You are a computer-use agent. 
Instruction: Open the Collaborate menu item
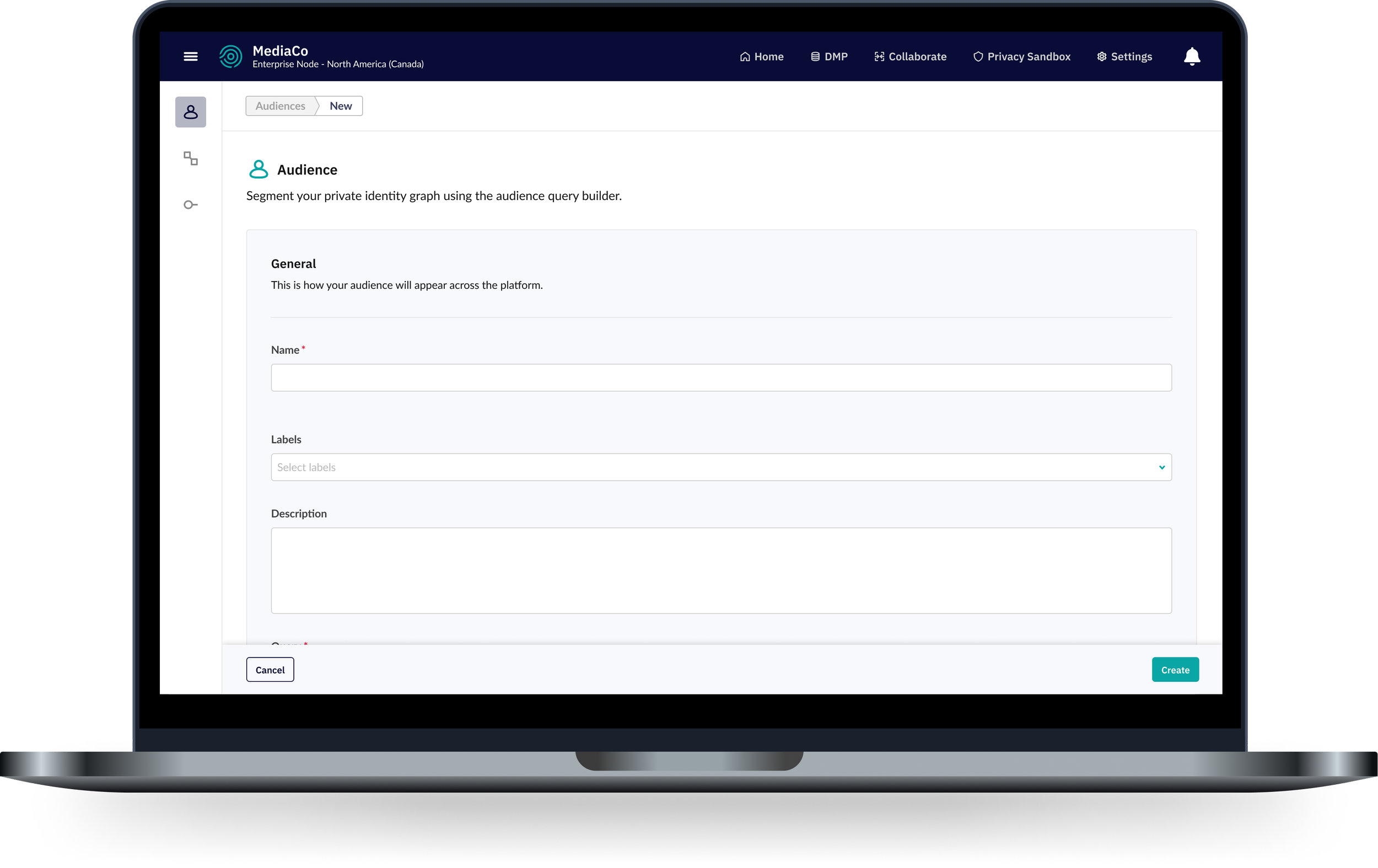[911, 57]
